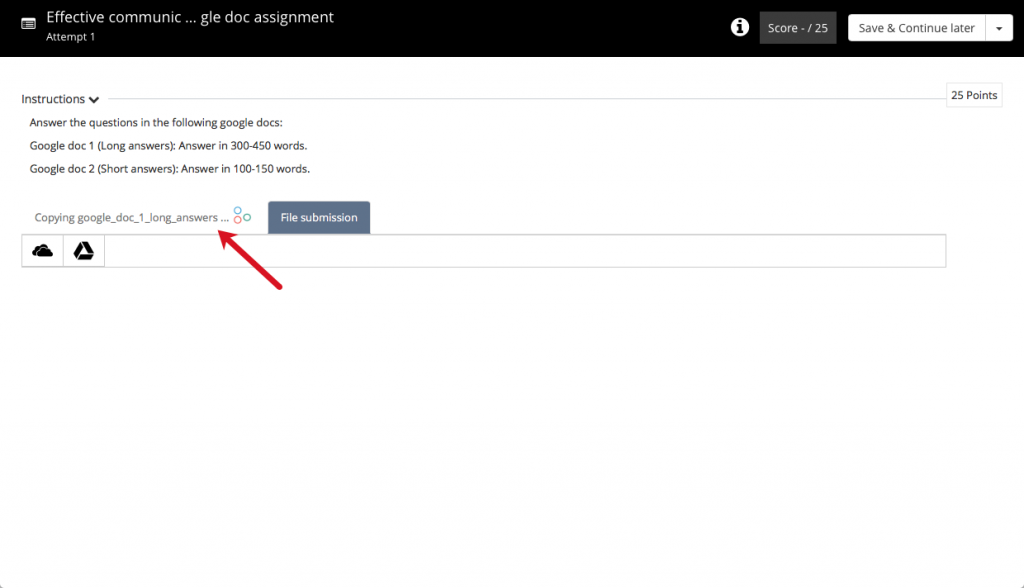This screenshot has width=1024, height=588.
Task: Open the Save & Continue dropdown arrow
Action: click(999, 28)
